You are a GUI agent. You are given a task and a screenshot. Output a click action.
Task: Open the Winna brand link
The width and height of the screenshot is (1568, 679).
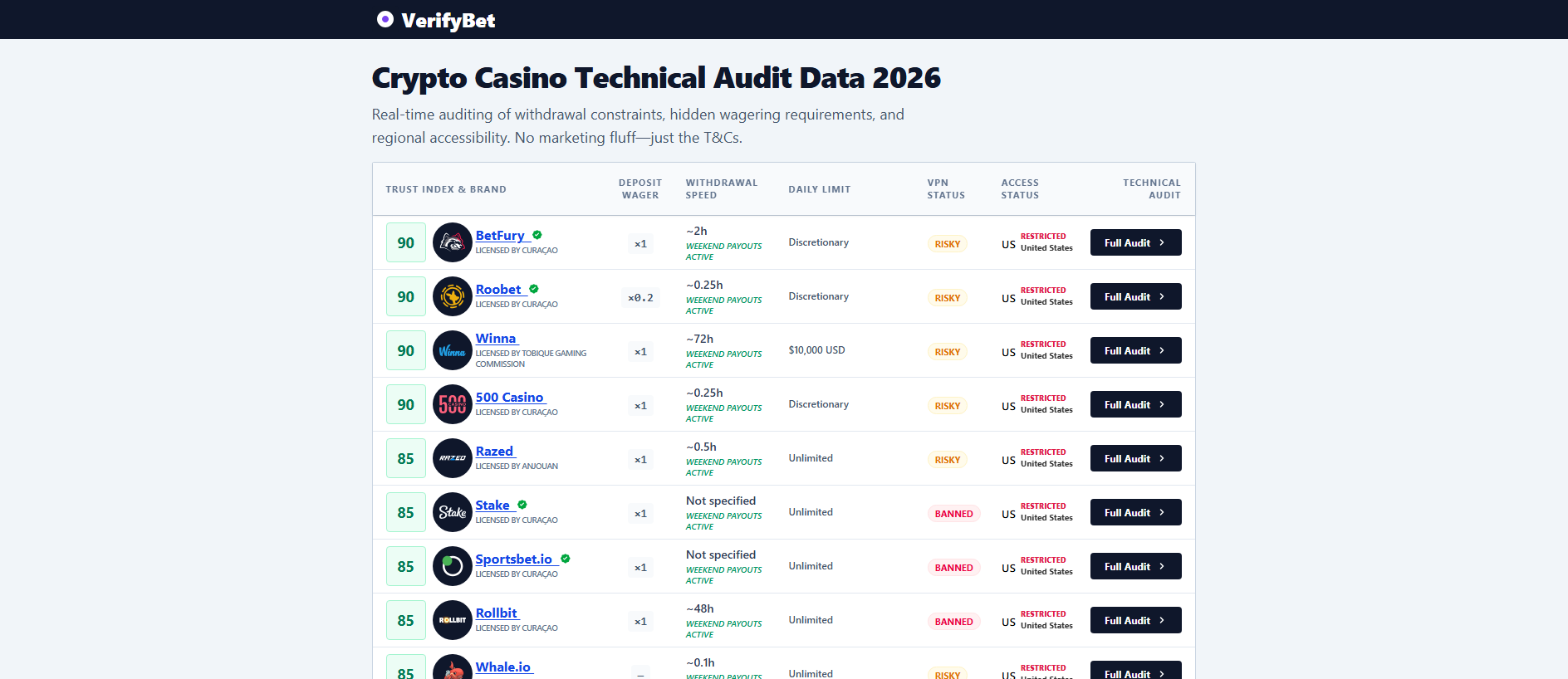coord(497,339)
